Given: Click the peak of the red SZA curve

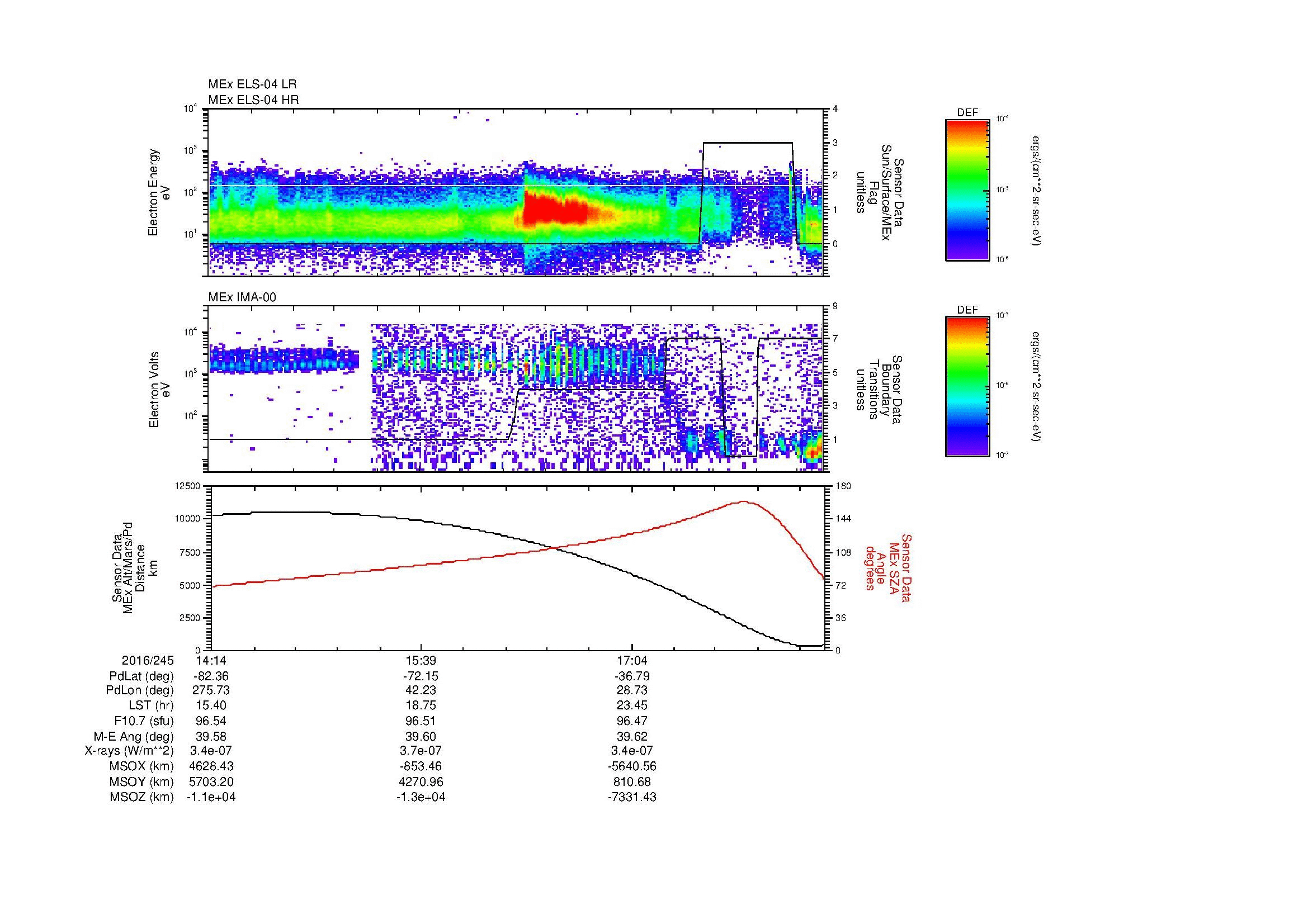Looking at the screenshot, I should [744, 501].
